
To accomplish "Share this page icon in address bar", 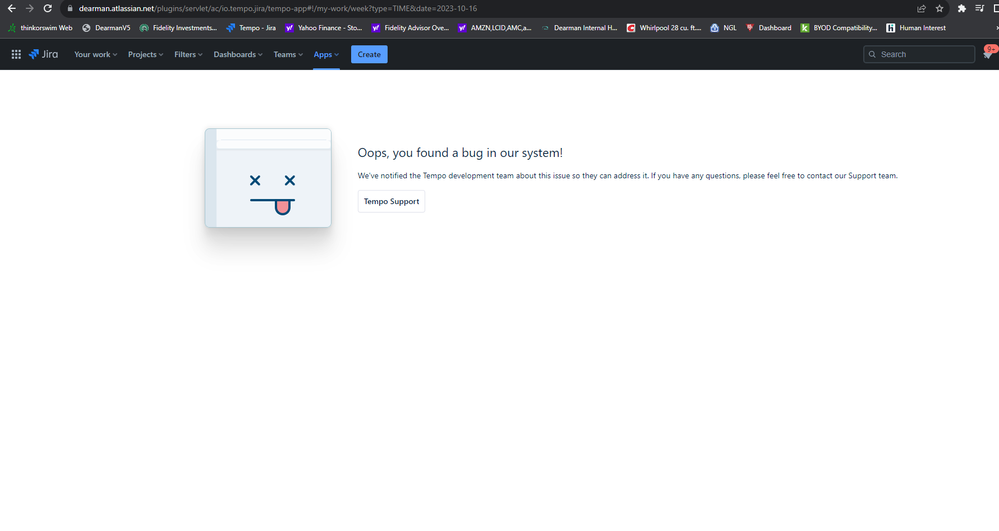I will point(921,8).
